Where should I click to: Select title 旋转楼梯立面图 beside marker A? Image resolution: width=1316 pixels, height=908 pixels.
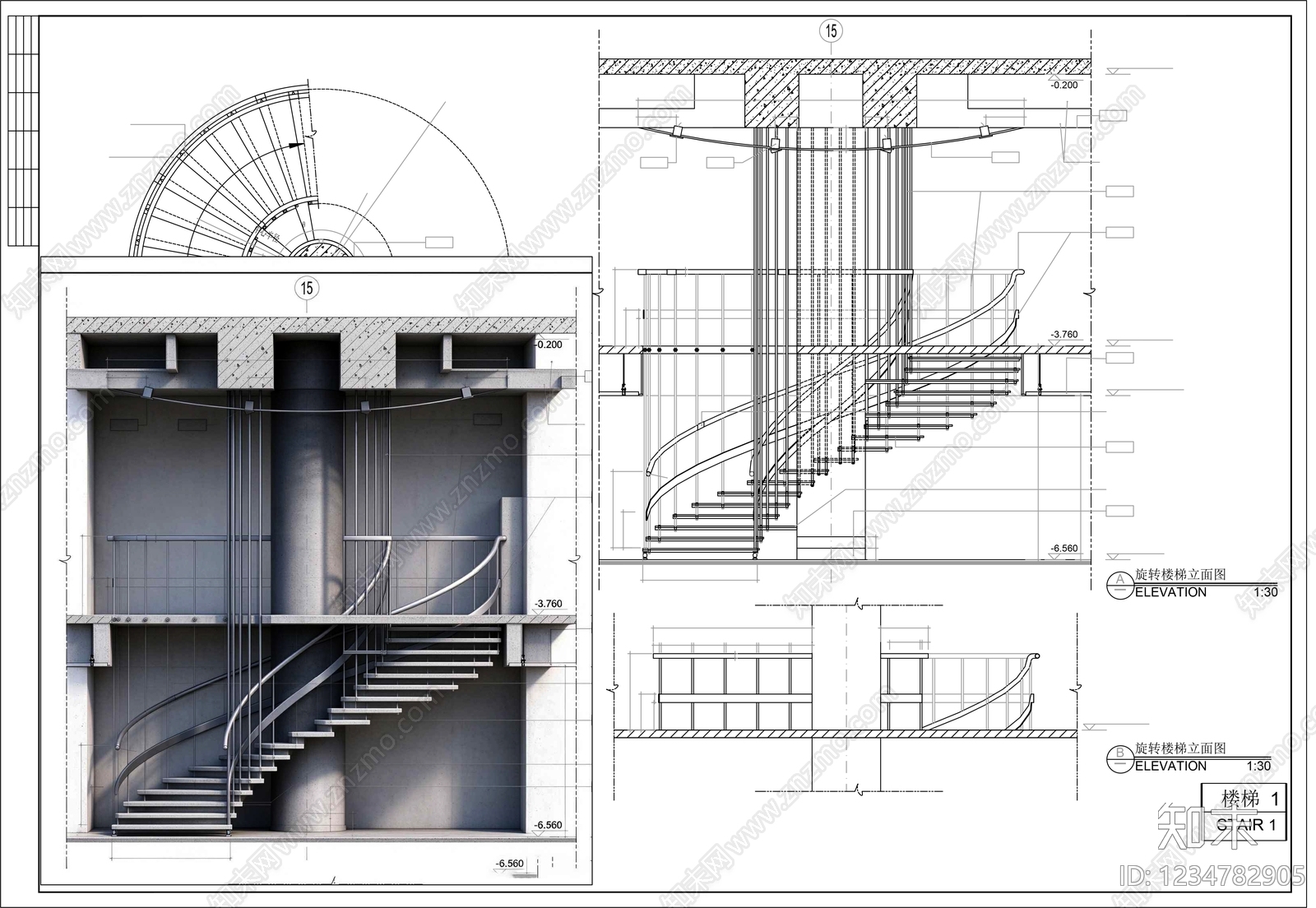(x=1180, y=575)
